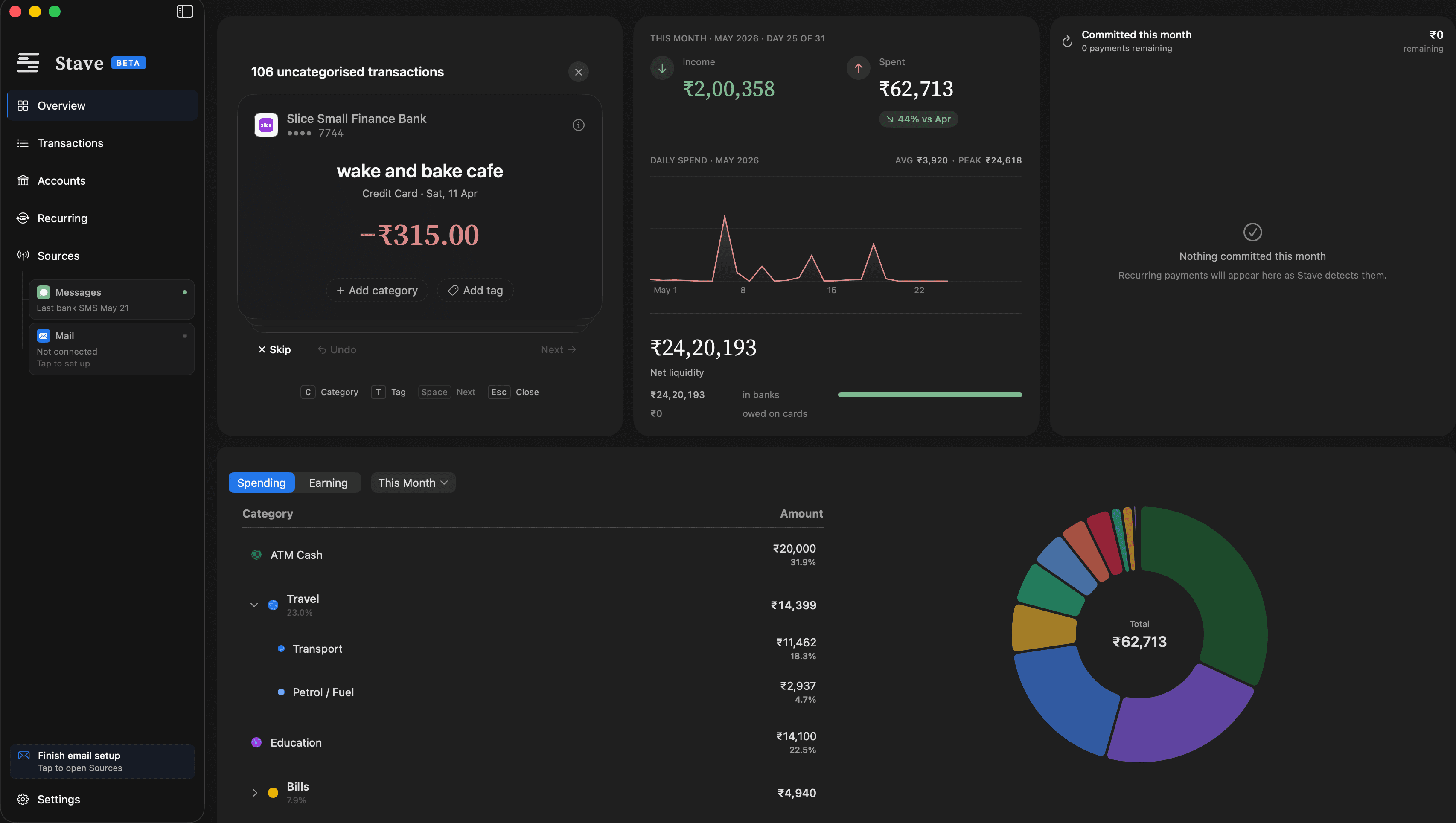Click Add category button

(376, 291)
